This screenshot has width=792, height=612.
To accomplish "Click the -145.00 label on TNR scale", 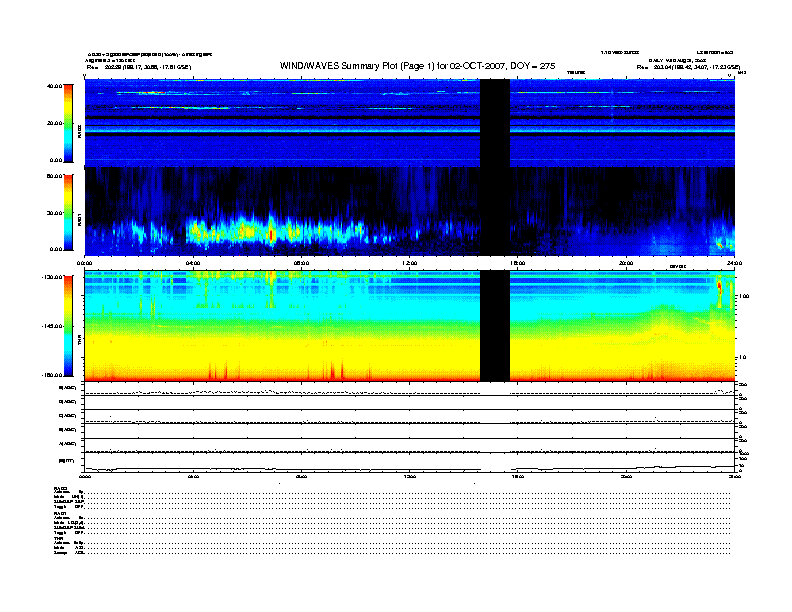I will point(53,326).
